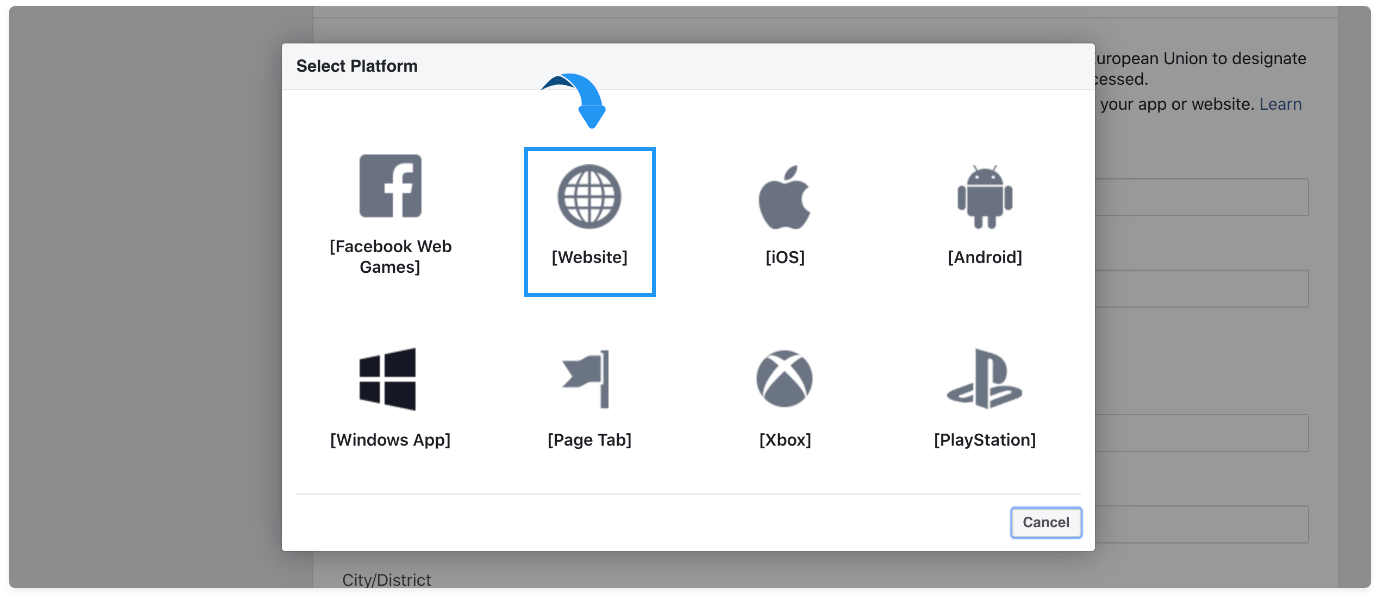Image resolution: width=1380 pixels, height=600 pixels.
Task: Pick the PlayStation logo icon
Action: 984,379
